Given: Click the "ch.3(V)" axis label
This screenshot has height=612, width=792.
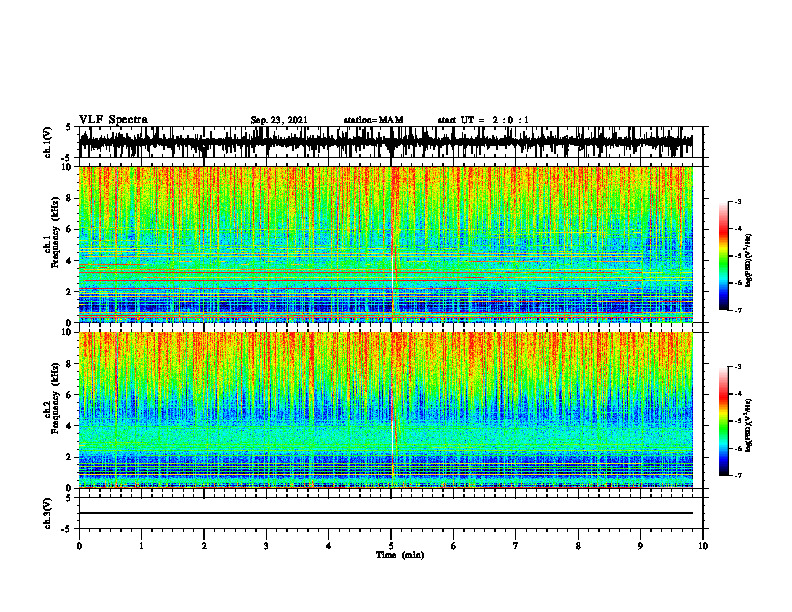Looking at the screenshot, I should (x=48, y=514).
